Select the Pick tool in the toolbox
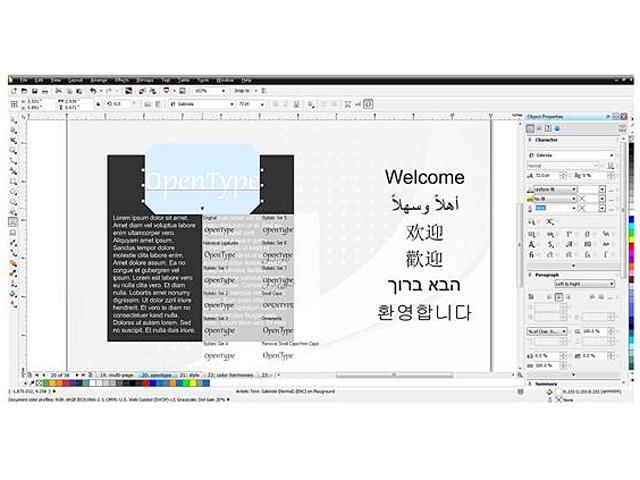Screen dimensions: 640x480 pyautogui.click(x=13, y=119)
